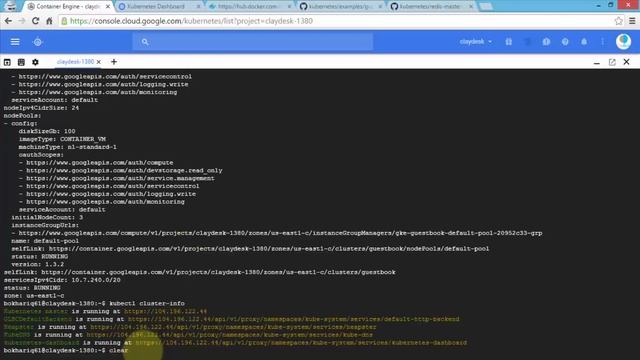
Task: Switch to the hub.docker.com browser tab
Action: point(247,7)
